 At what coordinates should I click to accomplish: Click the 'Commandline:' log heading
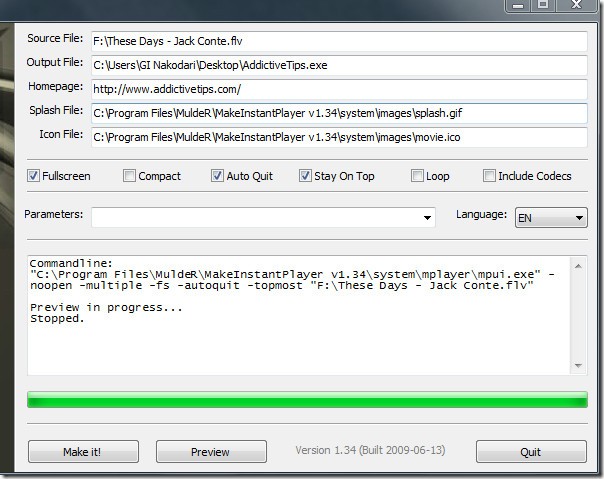pyautogui.click(x=71, y=263)
